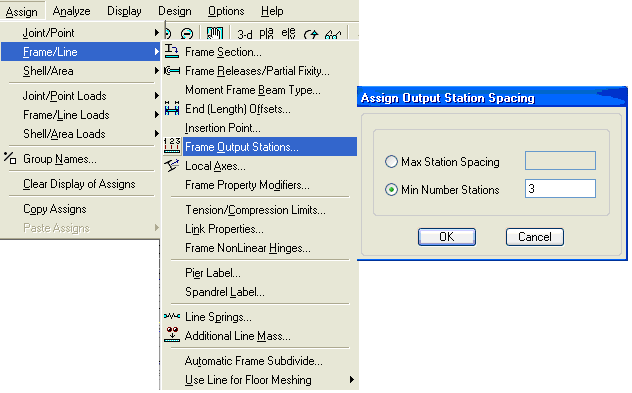This screenshot has height=393, width=632.
Task: Click the plan view toolbar icon
Action: click(x=266, y=34)
